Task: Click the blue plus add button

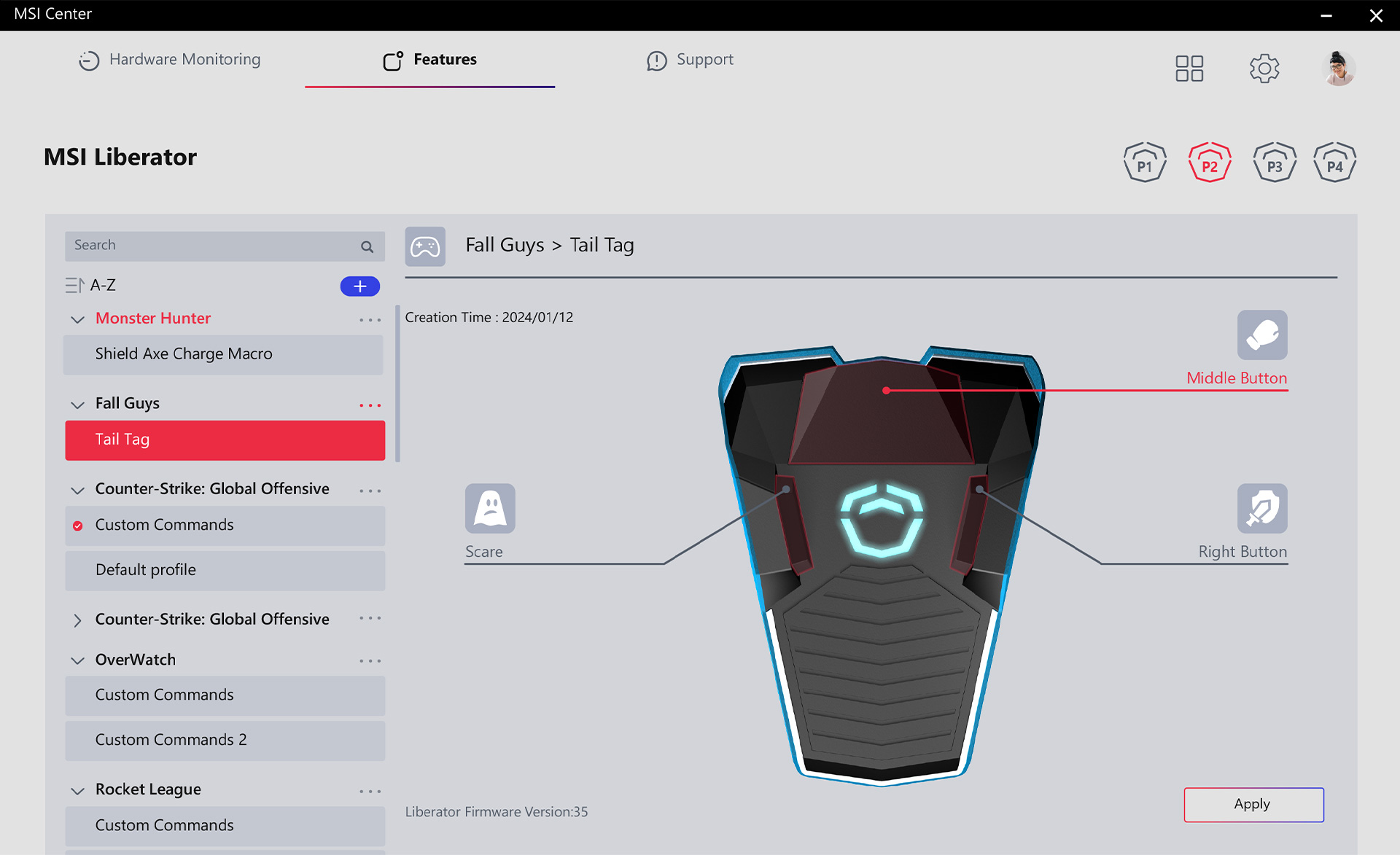Action: [x=359, y=286]
